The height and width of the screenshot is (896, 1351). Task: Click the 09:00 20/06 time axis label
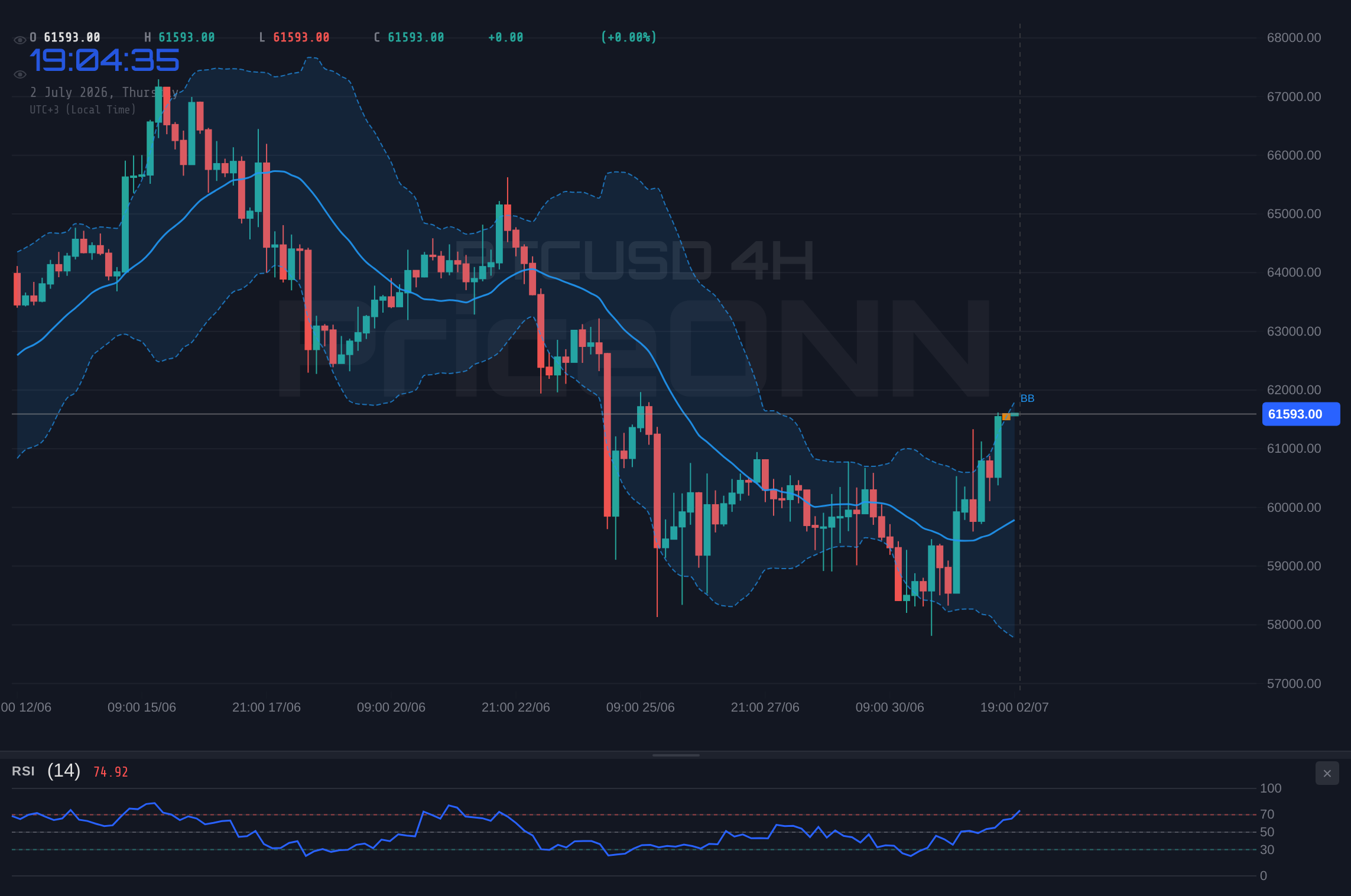point(391,707)
